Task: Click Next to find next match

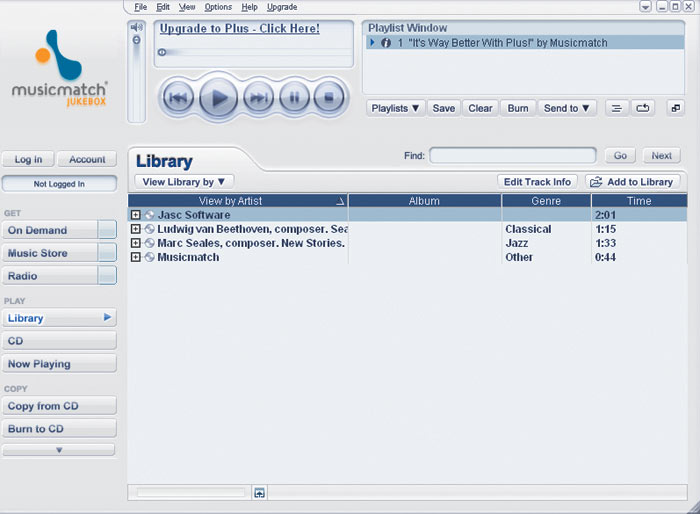Action: pos(662,155)
